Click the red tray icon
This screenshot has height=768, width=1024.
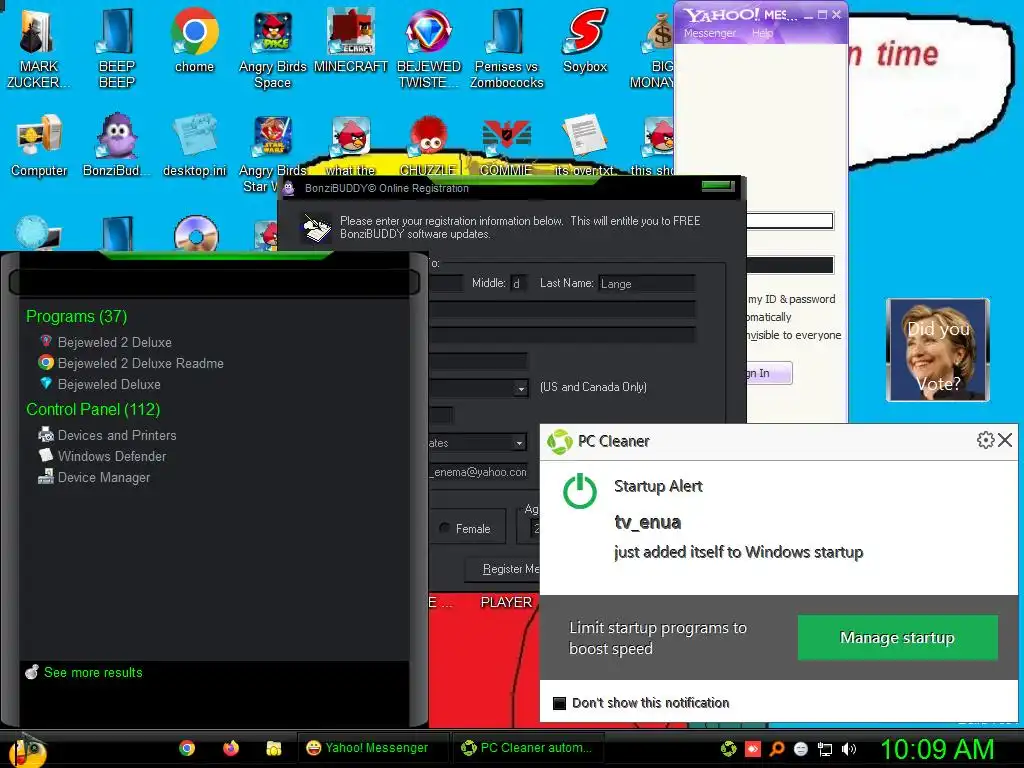coord(753,749)
